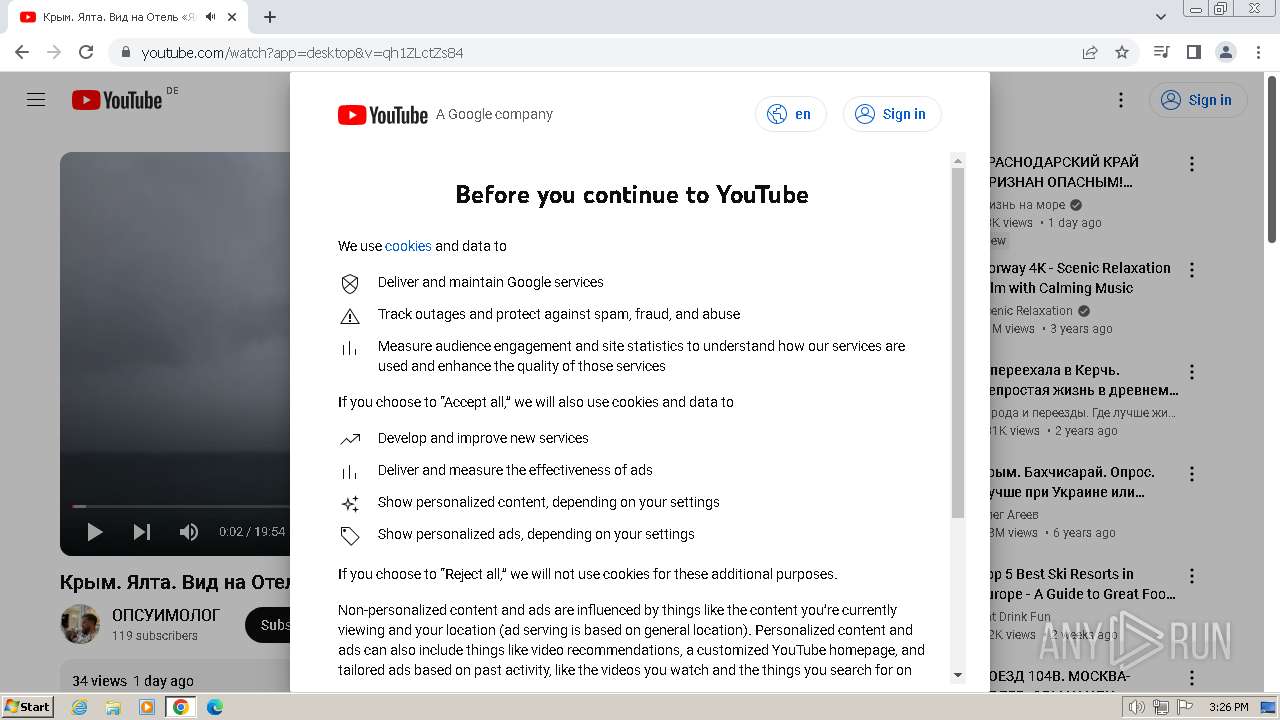Click the YouTube logo in page header
The image size is (1280, 720).
pyautogui.click(x=117, y=100)
